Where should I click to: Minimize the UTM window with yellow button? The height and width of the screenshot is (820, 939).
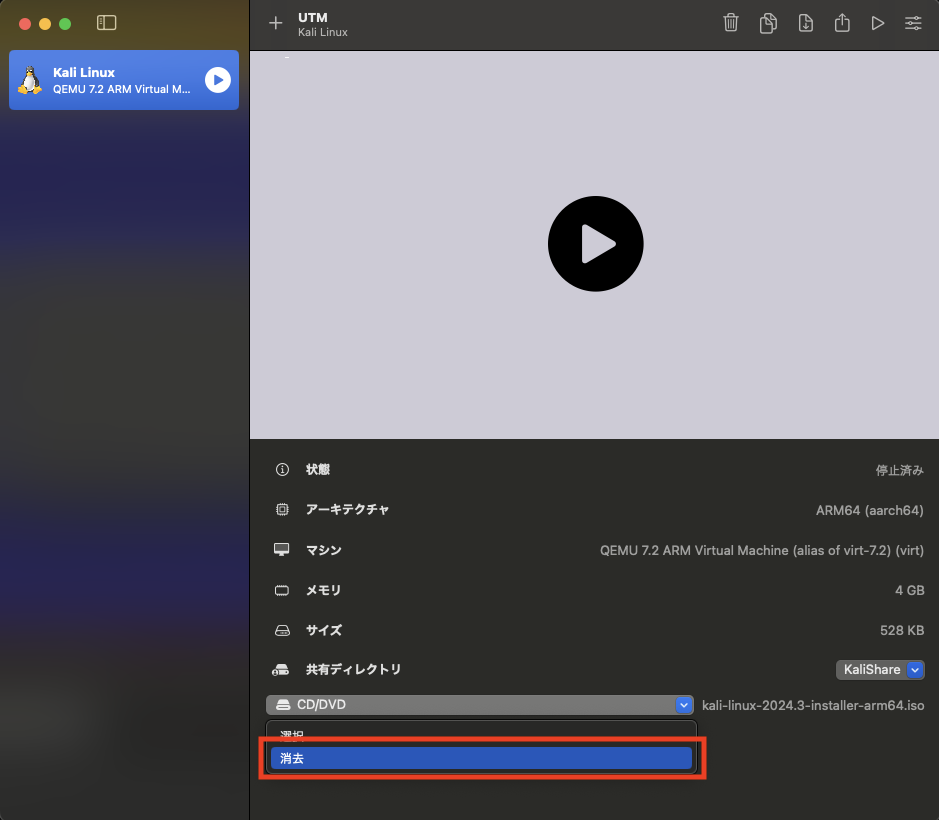(x=45, y=23)
